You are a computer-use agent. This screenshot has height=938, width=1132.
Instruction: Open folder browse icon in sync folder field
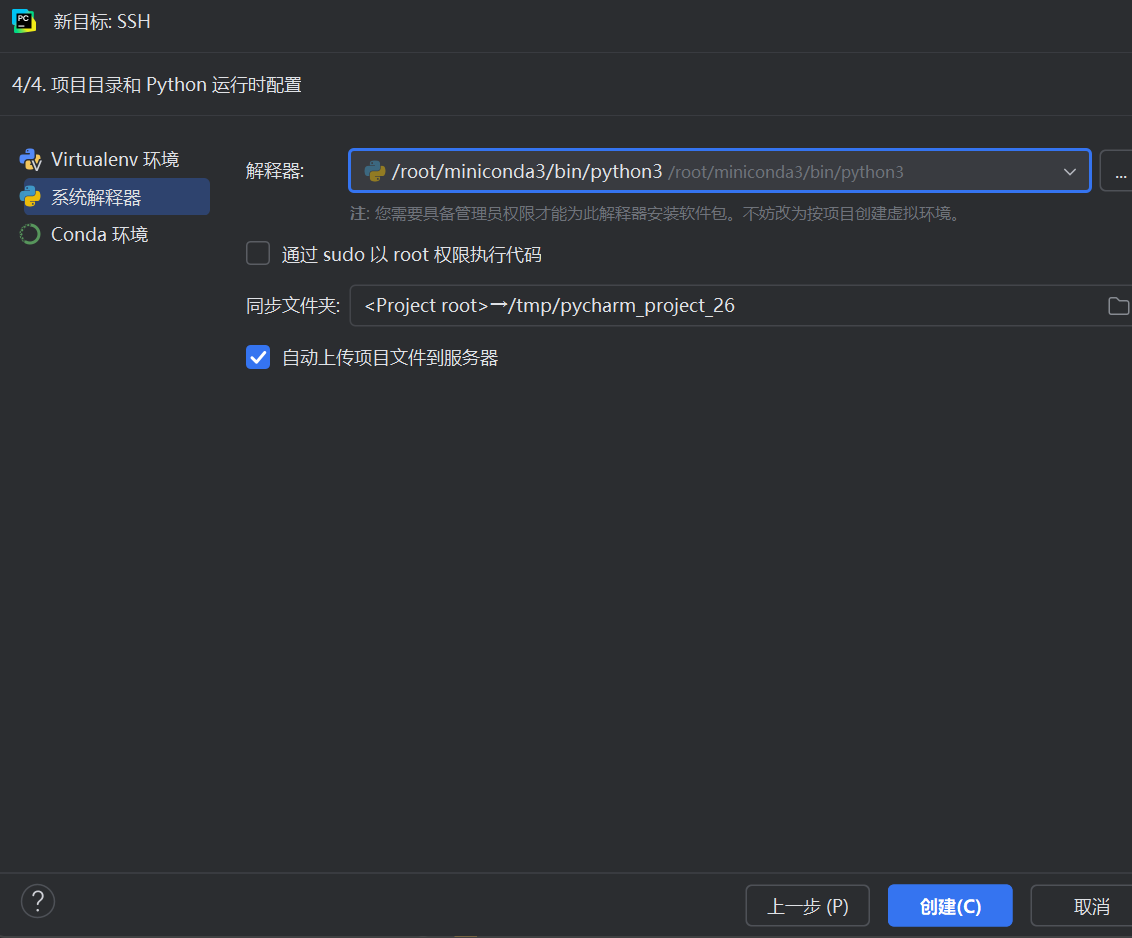coord(1118,305)
